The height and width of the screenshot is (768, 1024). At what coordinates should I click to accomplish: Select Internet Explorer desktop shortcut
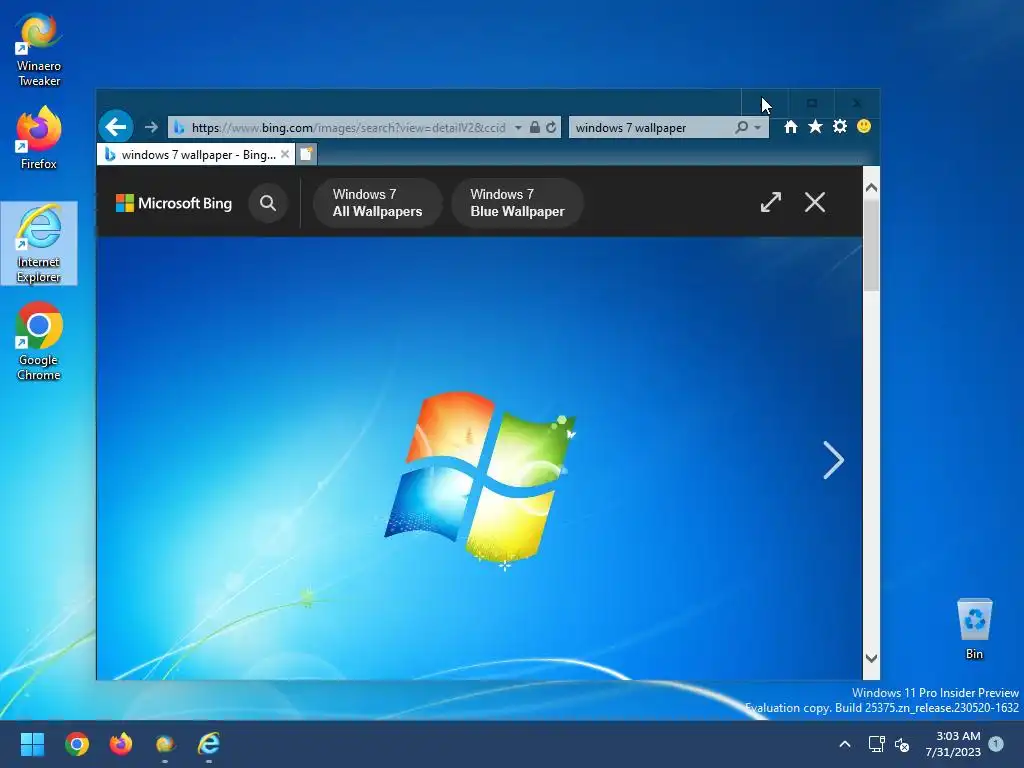39,243
